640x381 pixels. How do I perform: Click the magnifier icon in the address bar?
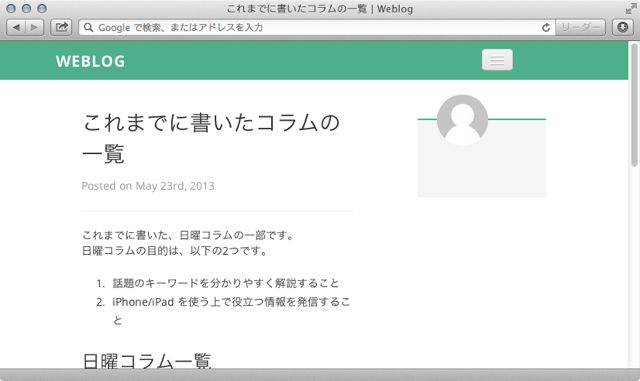[88, 27]
